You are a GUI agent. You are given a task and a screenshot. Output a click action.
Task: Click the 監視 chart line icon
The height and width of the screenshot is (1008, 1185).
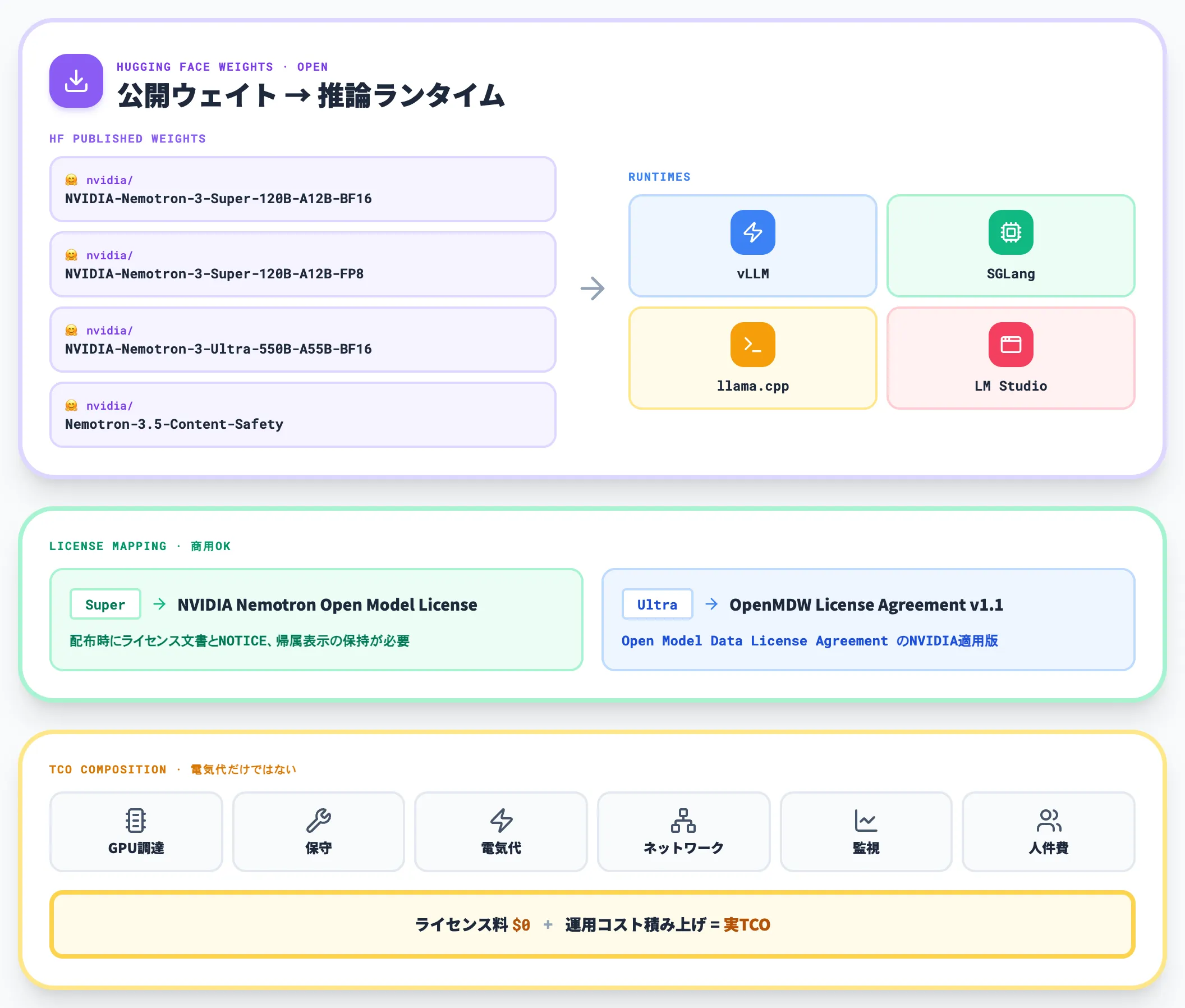click(866, 821)
